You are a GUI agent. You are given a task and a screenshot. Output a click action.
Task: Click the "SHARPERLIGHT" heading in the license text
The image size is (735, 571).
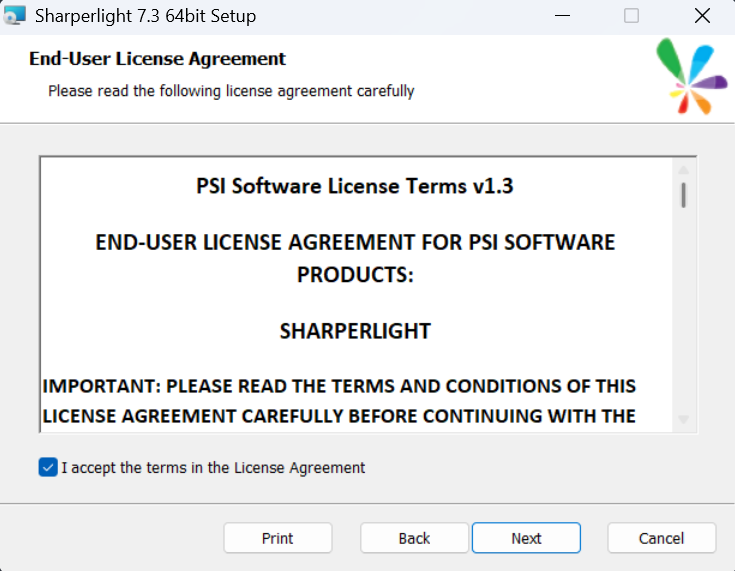pyautogui.click(x=355, y=331)
